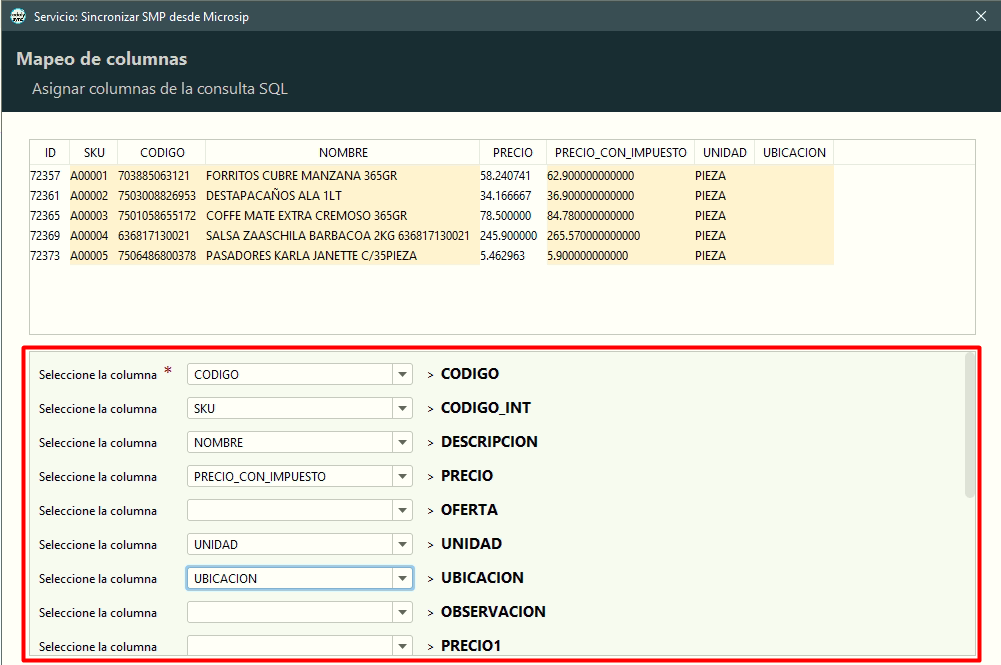Click the UNIDAD column header in table

(x=725, y=153)
